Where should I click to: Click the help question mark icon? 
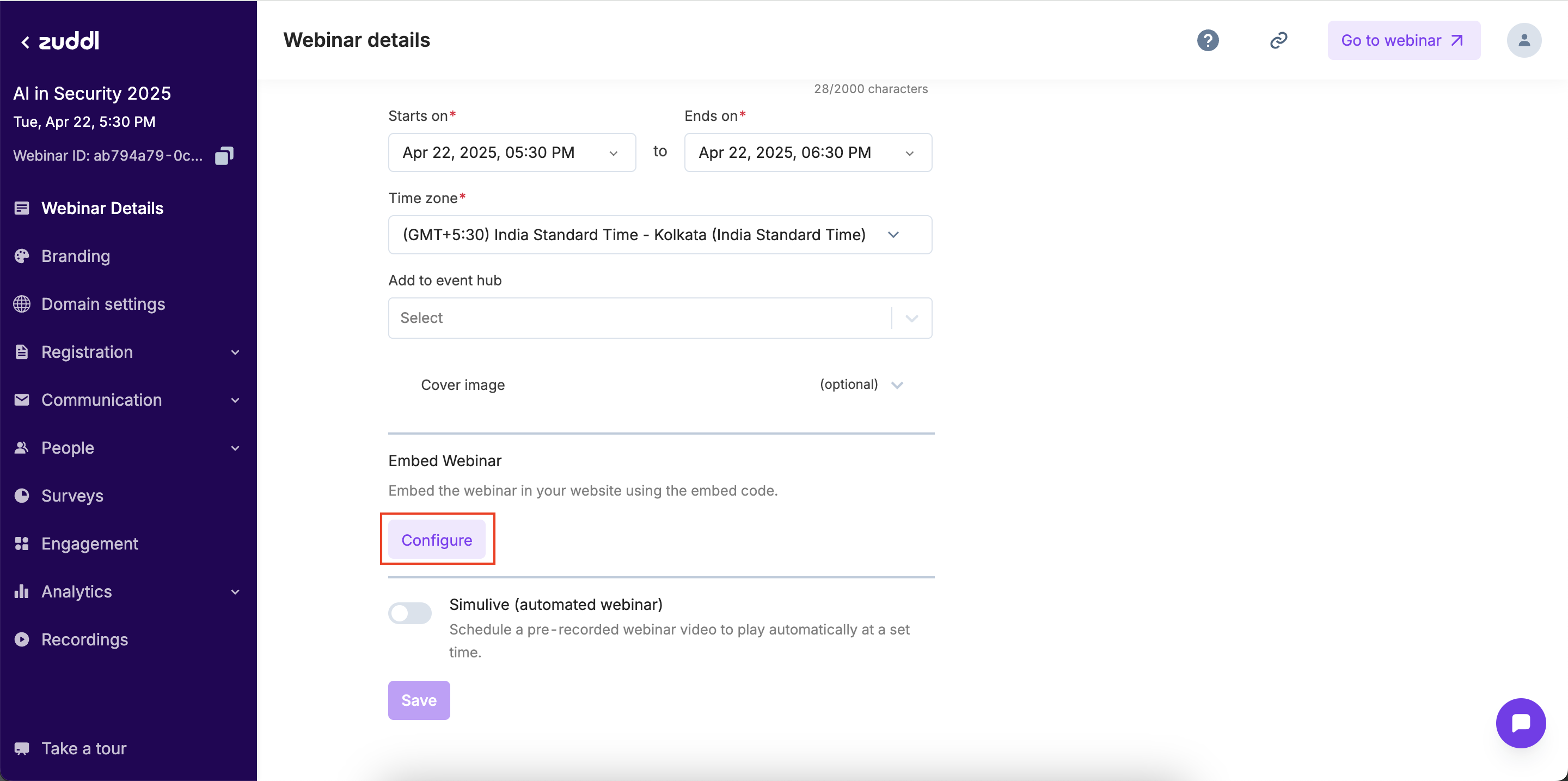click(1208, 40)
